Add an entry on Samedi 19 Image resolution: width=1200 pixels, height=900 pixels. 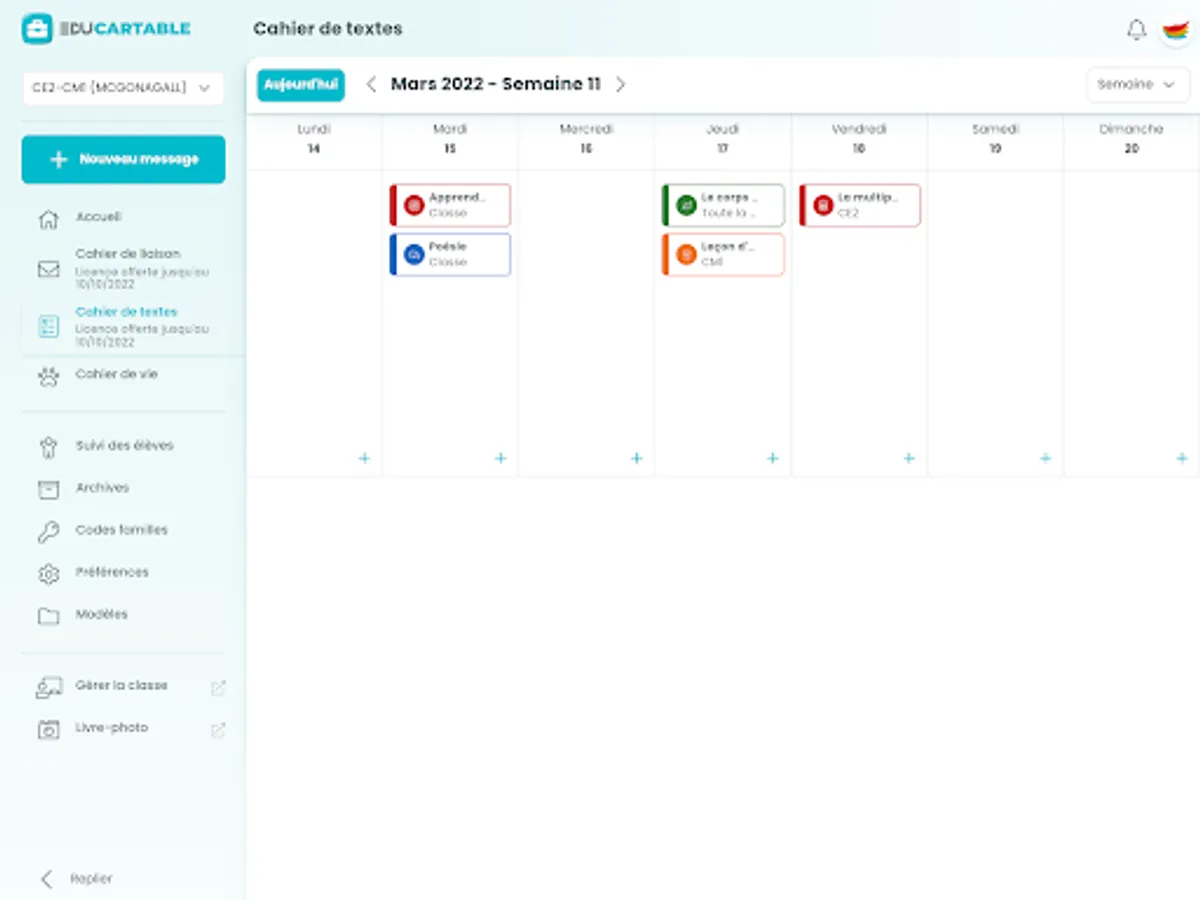click(x=1045, y=458)
